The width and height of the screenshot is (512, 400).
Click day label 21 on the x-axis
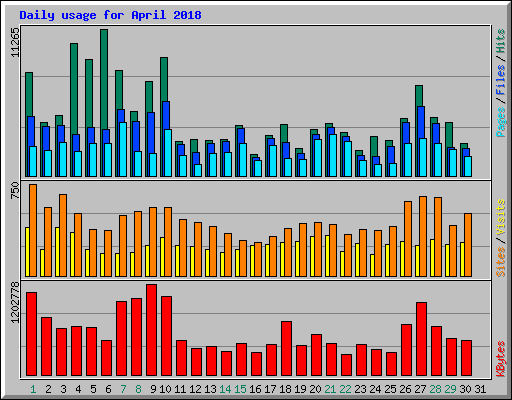tap(330, 389)
